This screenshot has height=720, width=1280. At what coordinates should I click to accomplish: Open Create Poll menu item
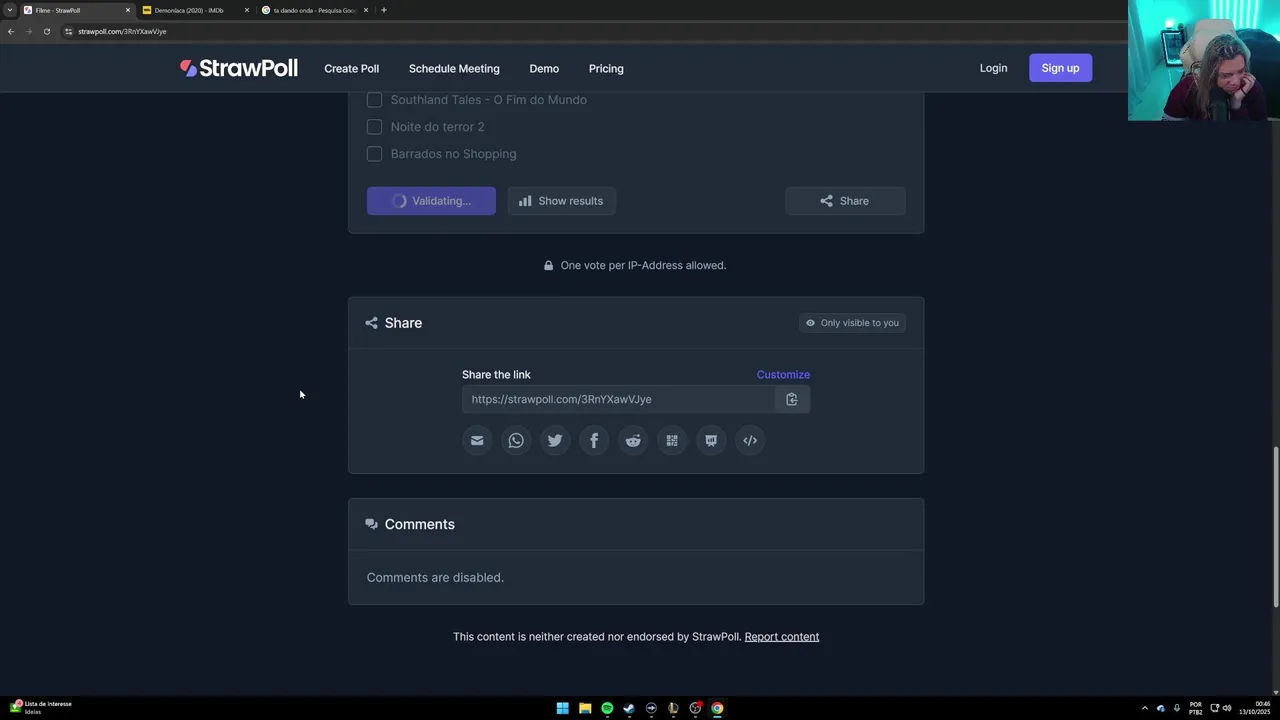351,68
